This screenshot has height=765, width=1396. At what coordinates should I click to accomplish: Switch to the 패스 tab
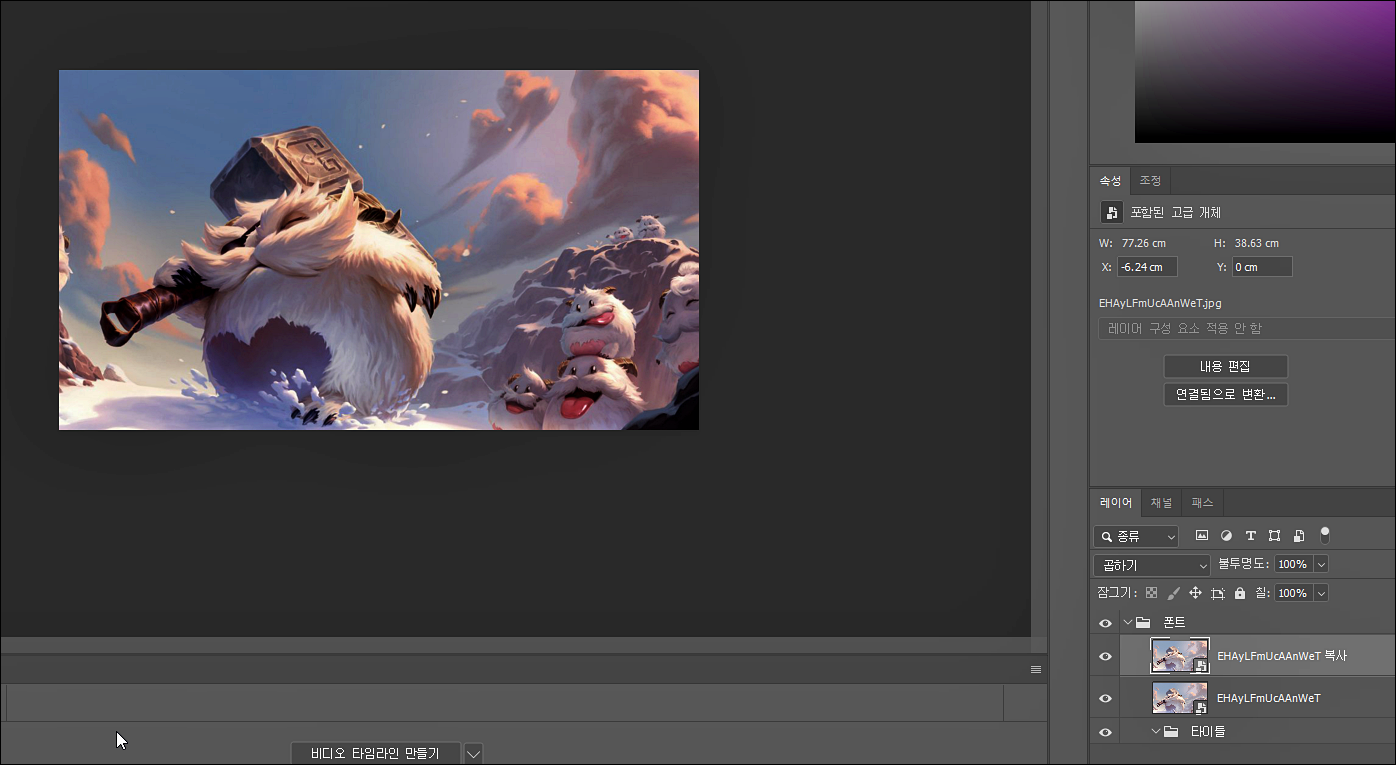click(x=1202, y=503)
